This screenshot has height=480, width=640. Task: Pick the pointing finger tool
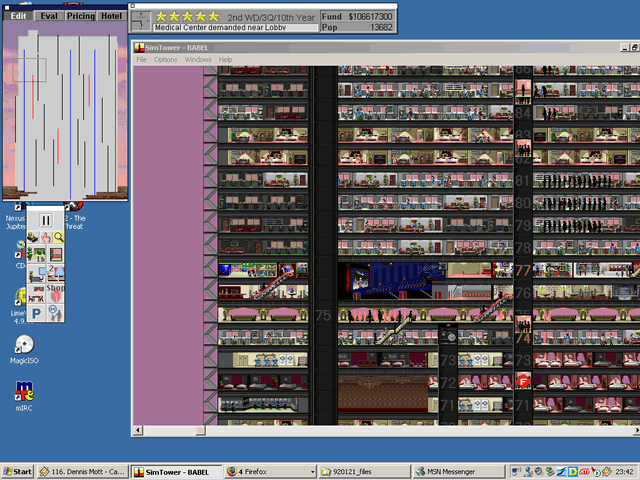[46, 237]
